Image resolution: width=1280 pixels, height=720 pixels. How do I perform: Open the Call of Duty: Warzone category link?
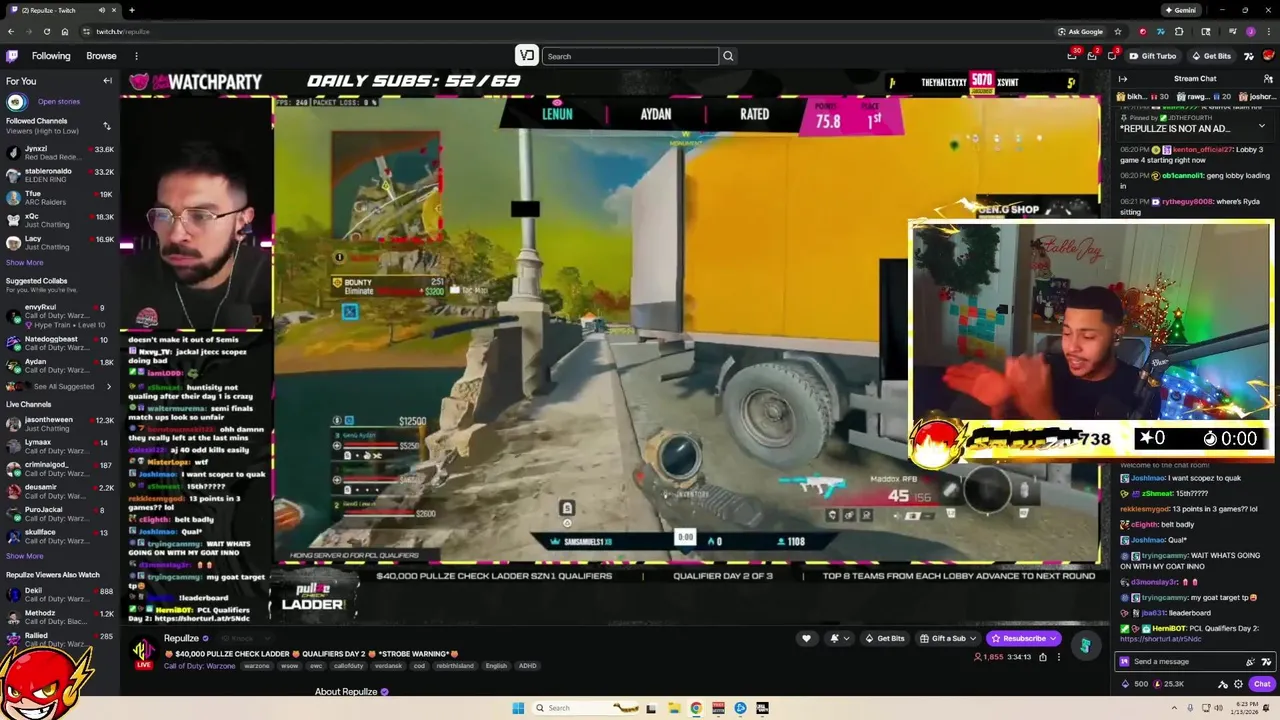pyautogui.click(x=201, y=665)
